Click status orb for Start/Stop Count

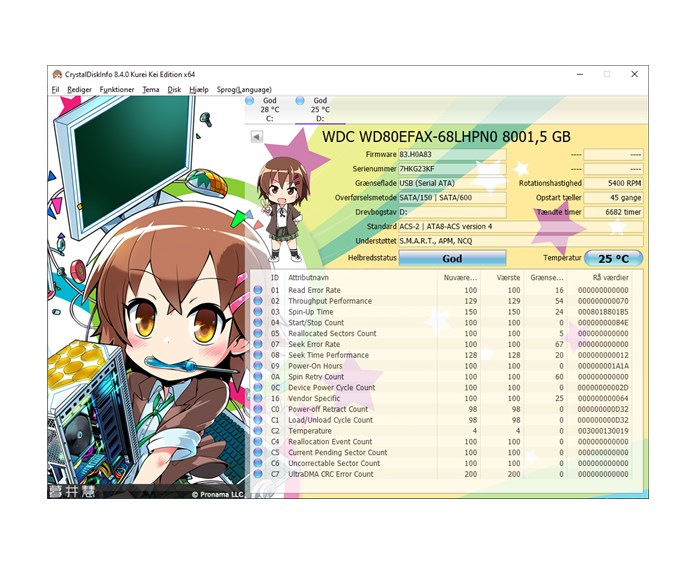pos(258,323)
